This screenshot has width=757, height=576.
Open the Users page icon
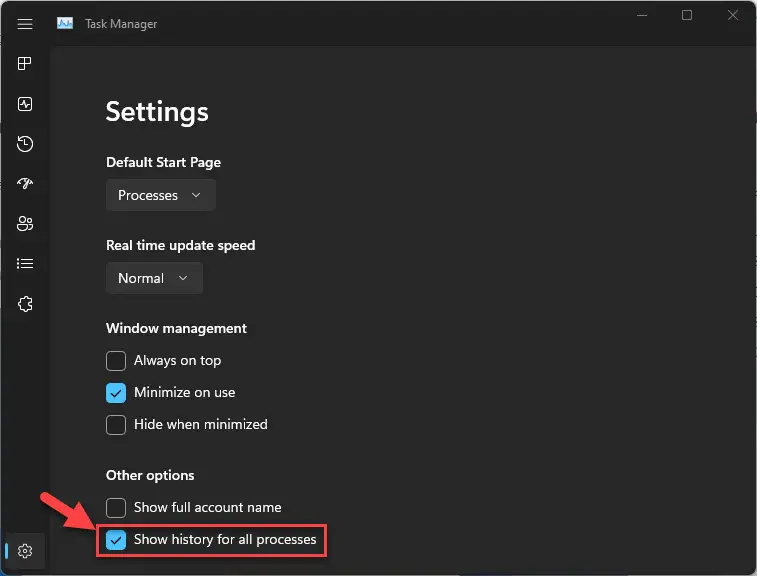[x=25, y=224]
